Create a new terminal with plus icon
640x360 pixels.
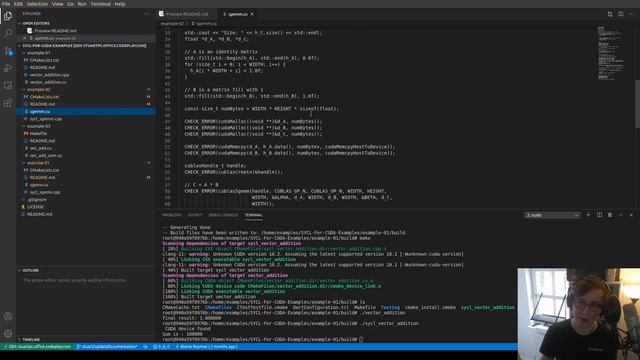pyautogui.click(x=588, y=215)
